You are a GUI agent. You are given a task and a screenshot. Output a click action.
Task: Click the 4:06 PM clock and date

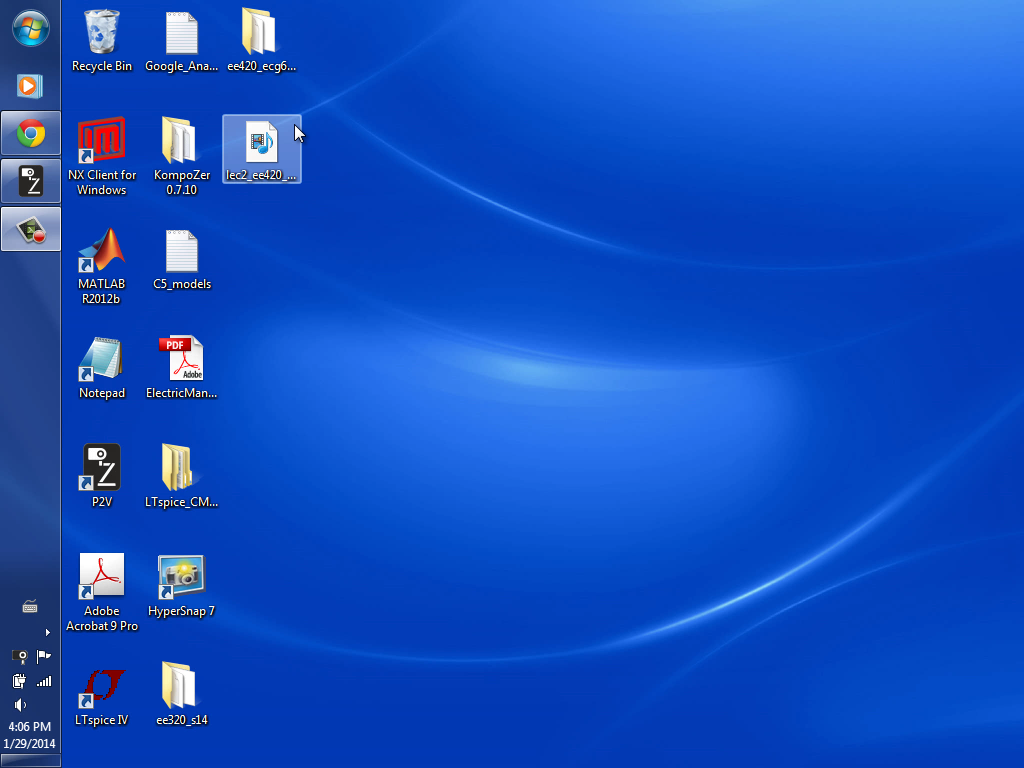tap(29, 735)
